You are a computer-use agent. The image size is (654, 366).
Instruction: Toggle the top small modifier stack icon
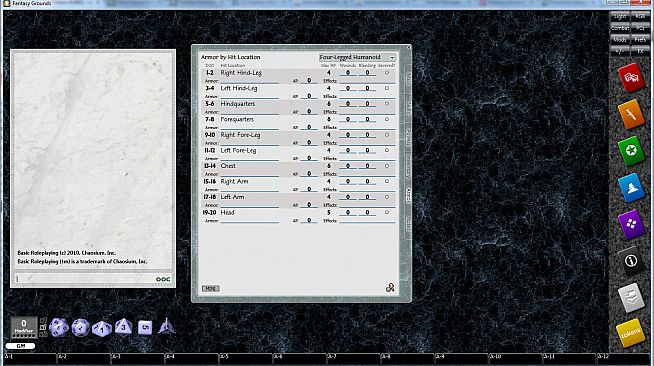click(x=43, y=320)
